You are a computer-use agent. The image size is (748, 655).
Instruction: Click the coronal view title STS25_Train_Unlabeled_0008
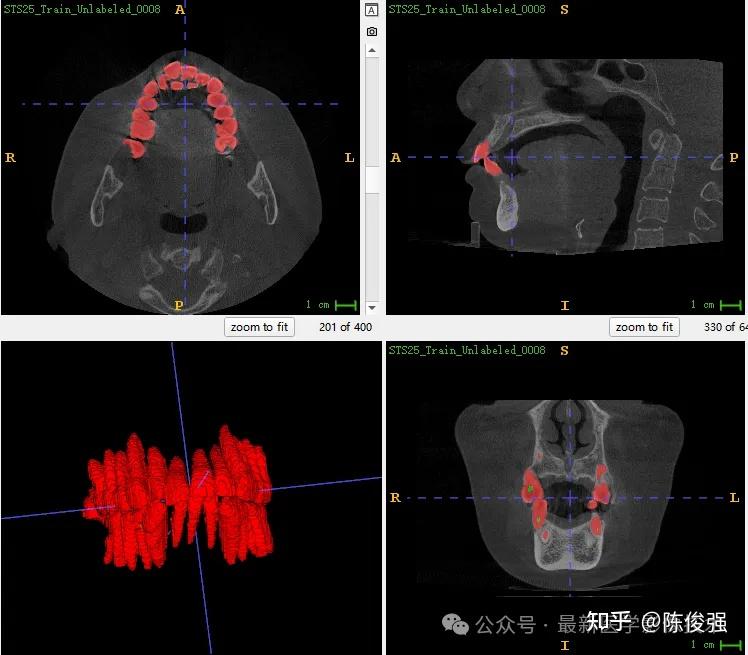tap(467, 350)
